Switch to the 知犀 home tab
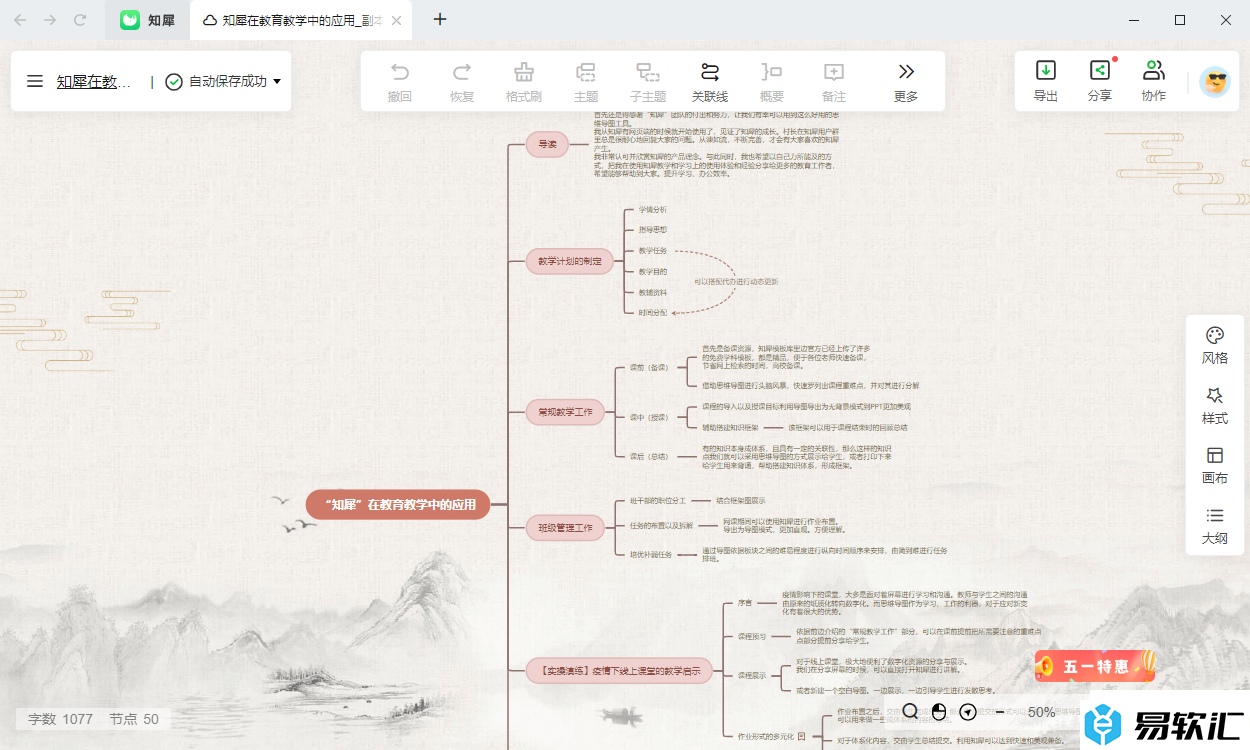 coord(148,20)
